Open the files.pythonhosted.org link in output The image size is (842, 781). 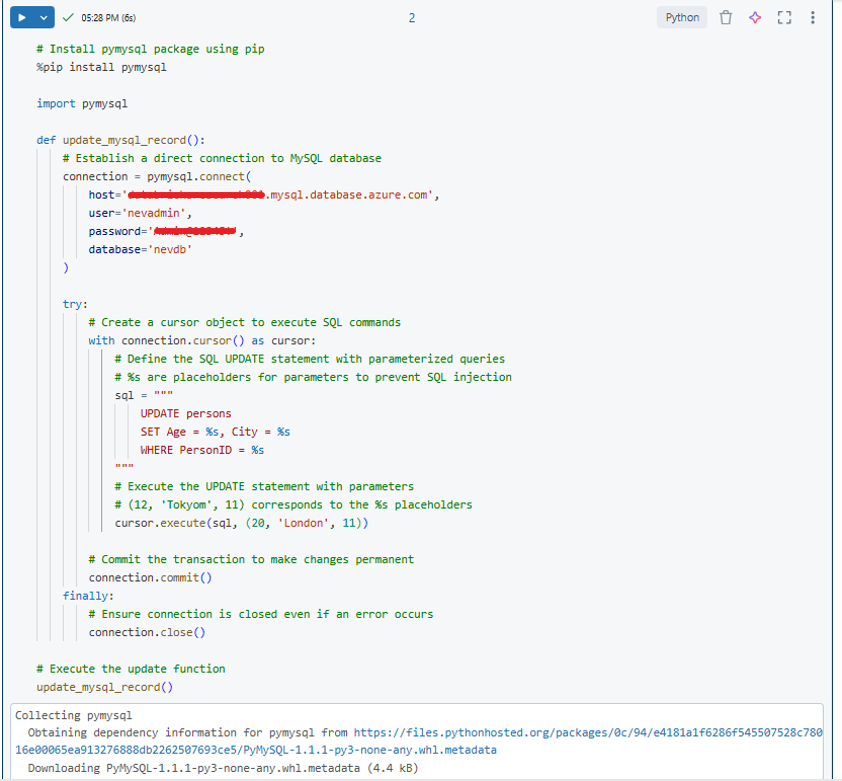tap(588, 733)
